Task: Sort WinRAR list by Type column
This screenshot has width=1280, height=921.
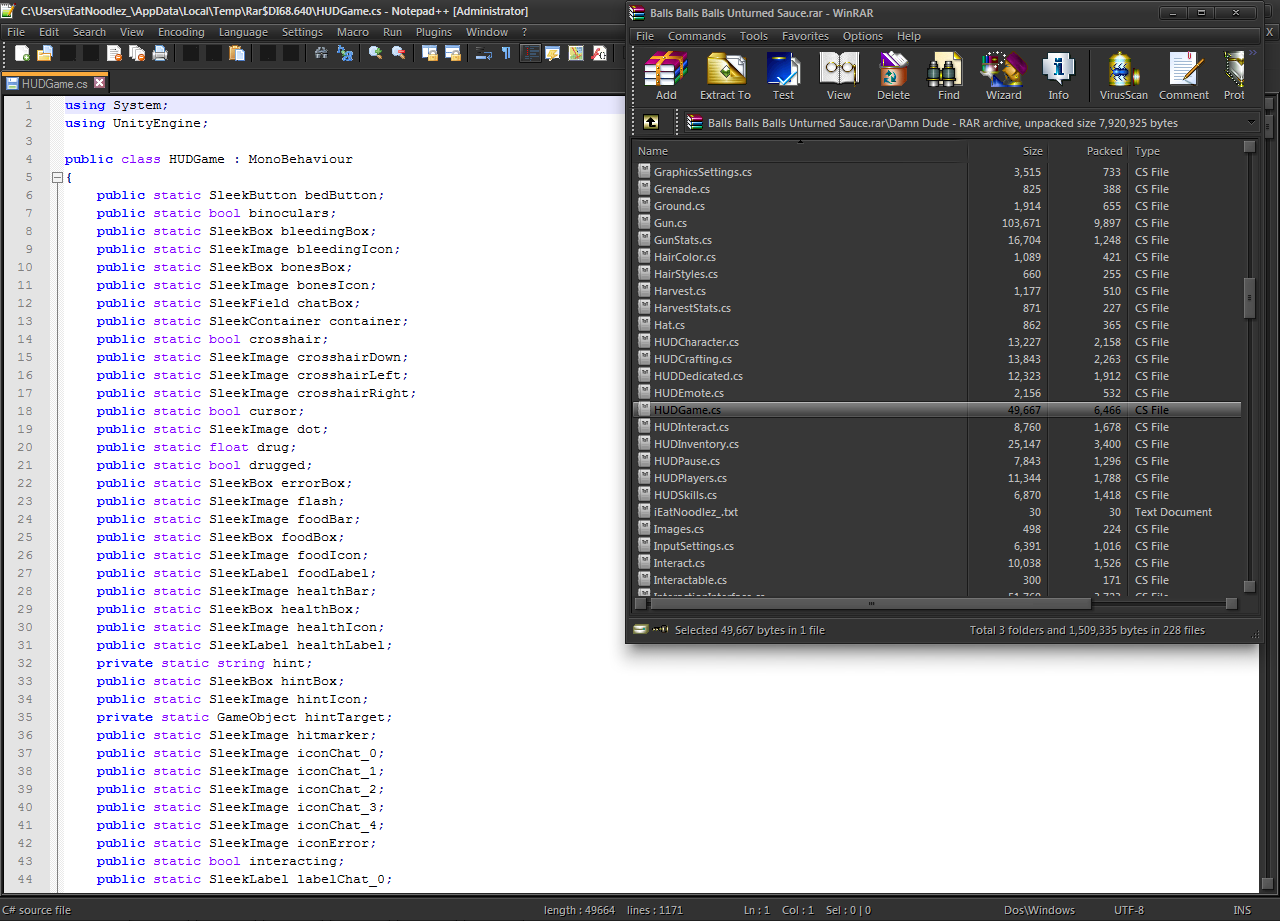Action: click(x=1186, y=151)
